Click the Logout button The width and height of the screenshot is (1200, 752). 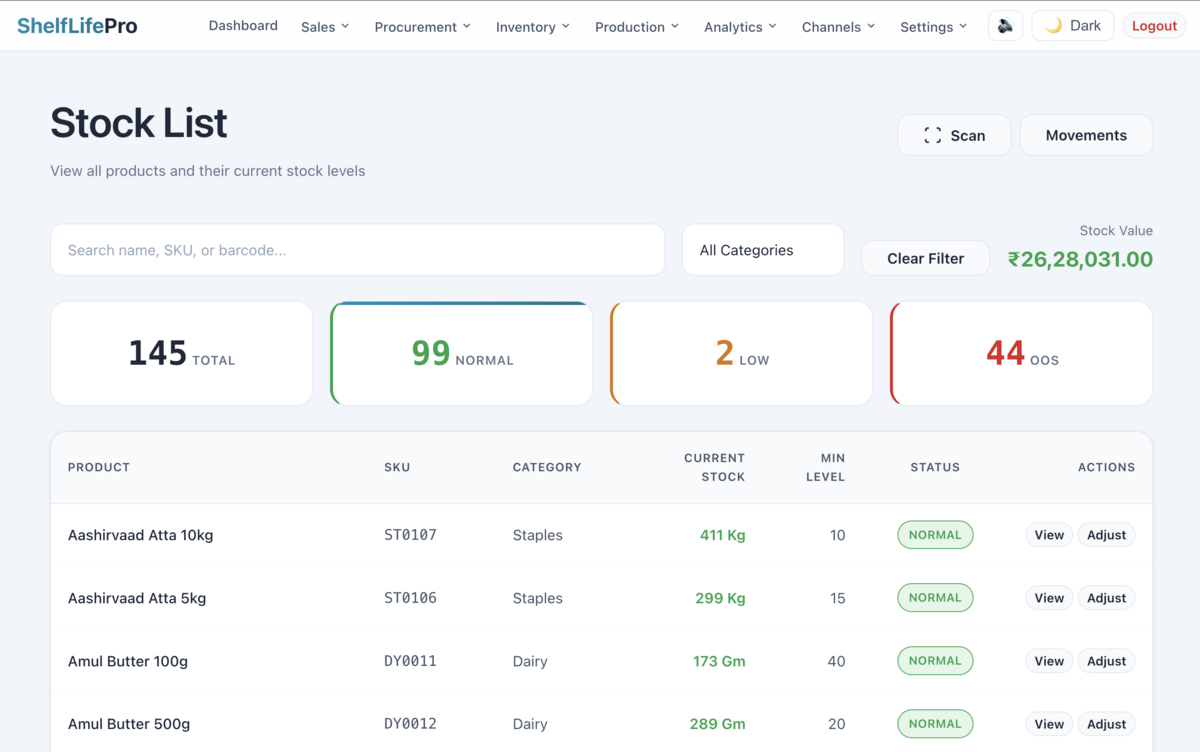[1154, 26]
